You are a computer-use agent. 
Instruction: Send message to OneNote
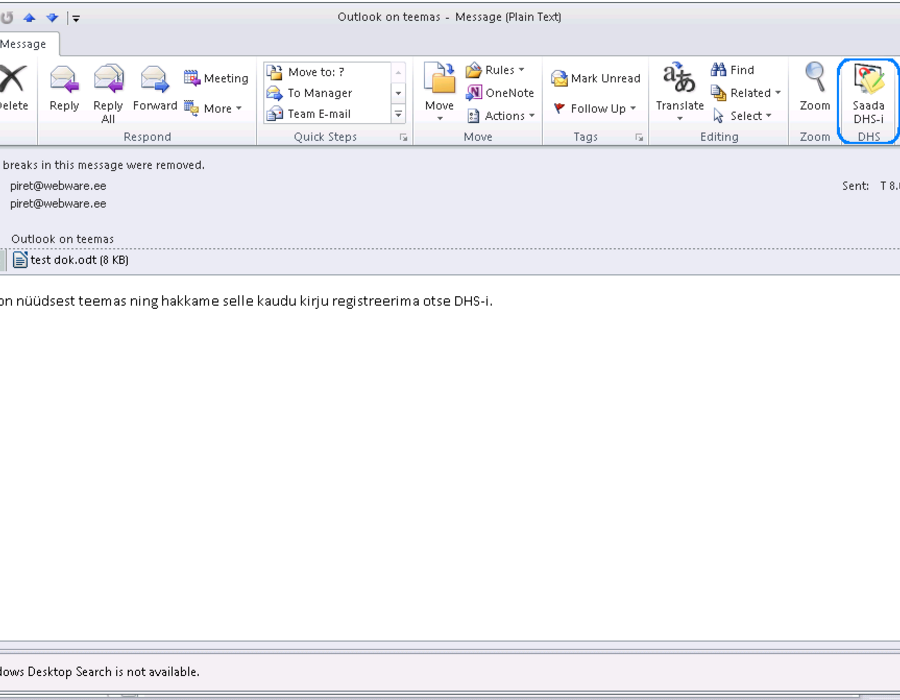point(500,92)
